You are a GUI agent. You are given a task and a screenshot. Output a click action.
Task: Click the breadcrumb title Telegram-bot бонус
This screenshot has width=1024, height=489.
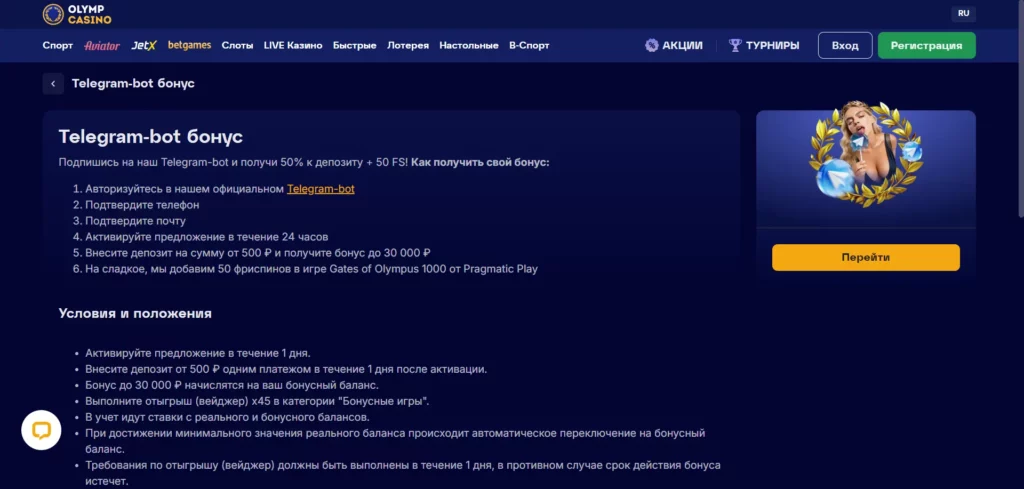tap(133, 84)
